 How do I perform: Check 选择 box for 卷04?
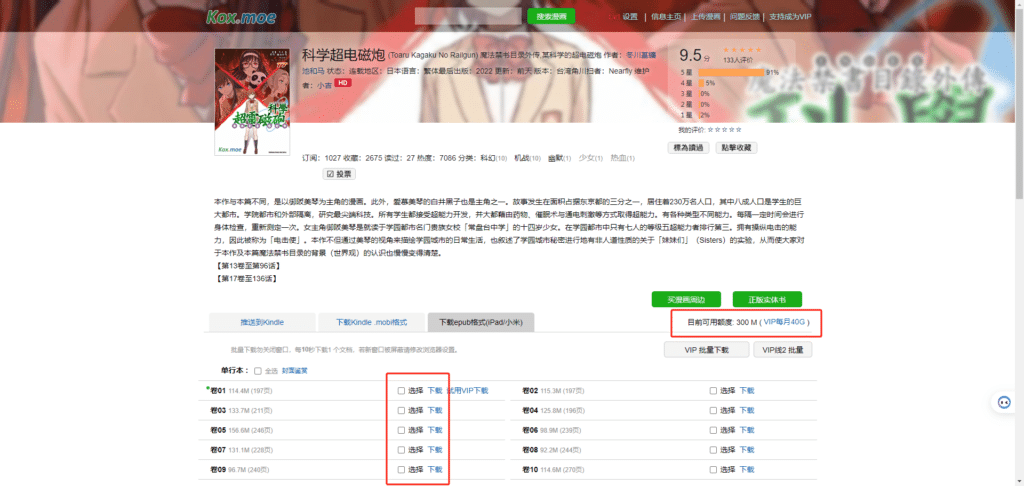[x=713, y=410]
